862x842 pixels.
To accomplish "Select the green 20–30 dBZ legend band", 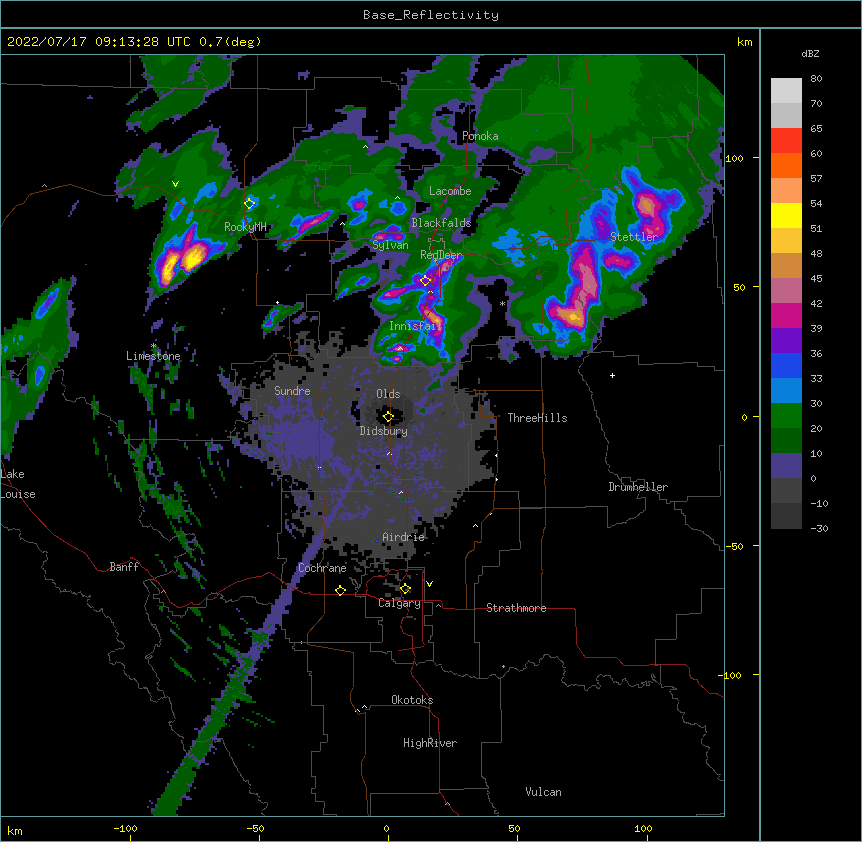I will coord(786,416).
